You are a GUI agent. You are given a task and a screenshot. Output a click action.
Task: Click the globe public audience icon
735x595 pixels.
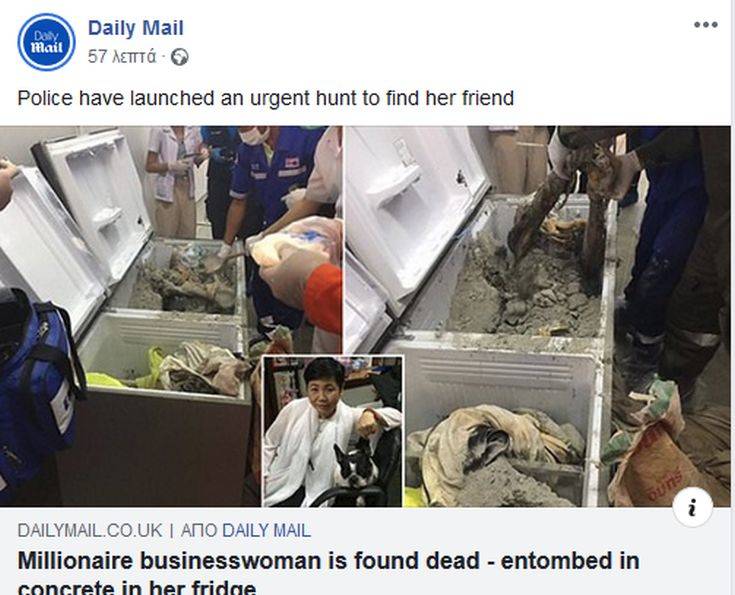(180, 57)
